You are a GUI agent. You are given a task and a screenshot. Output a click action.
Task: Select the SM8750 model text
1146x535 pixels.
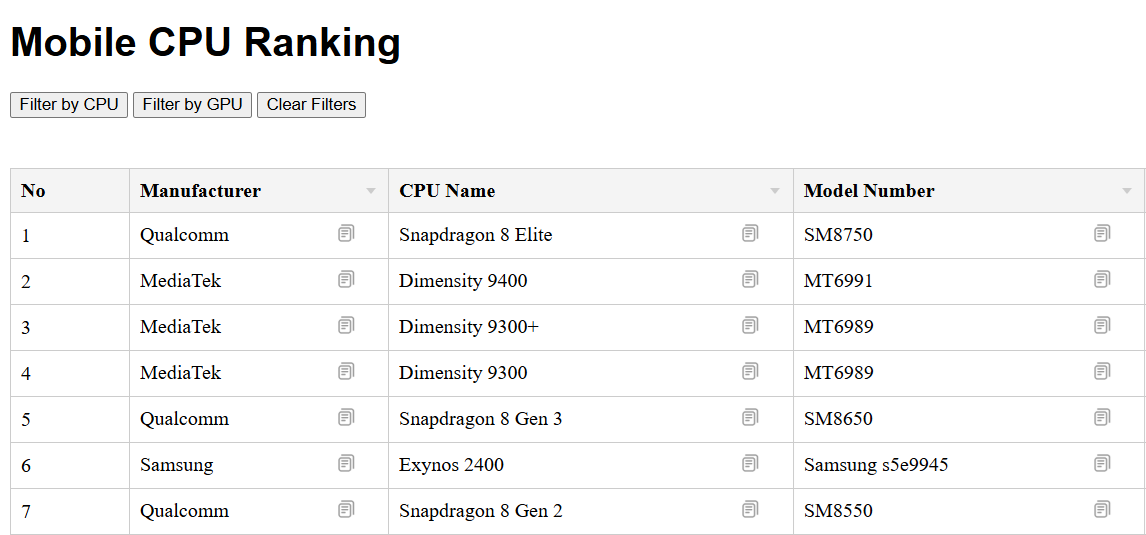[838, 235]
